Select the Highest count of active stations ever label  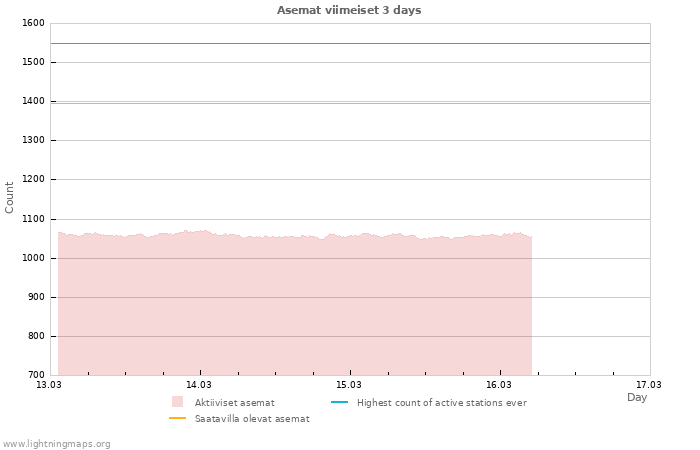[x=441, y=402]
